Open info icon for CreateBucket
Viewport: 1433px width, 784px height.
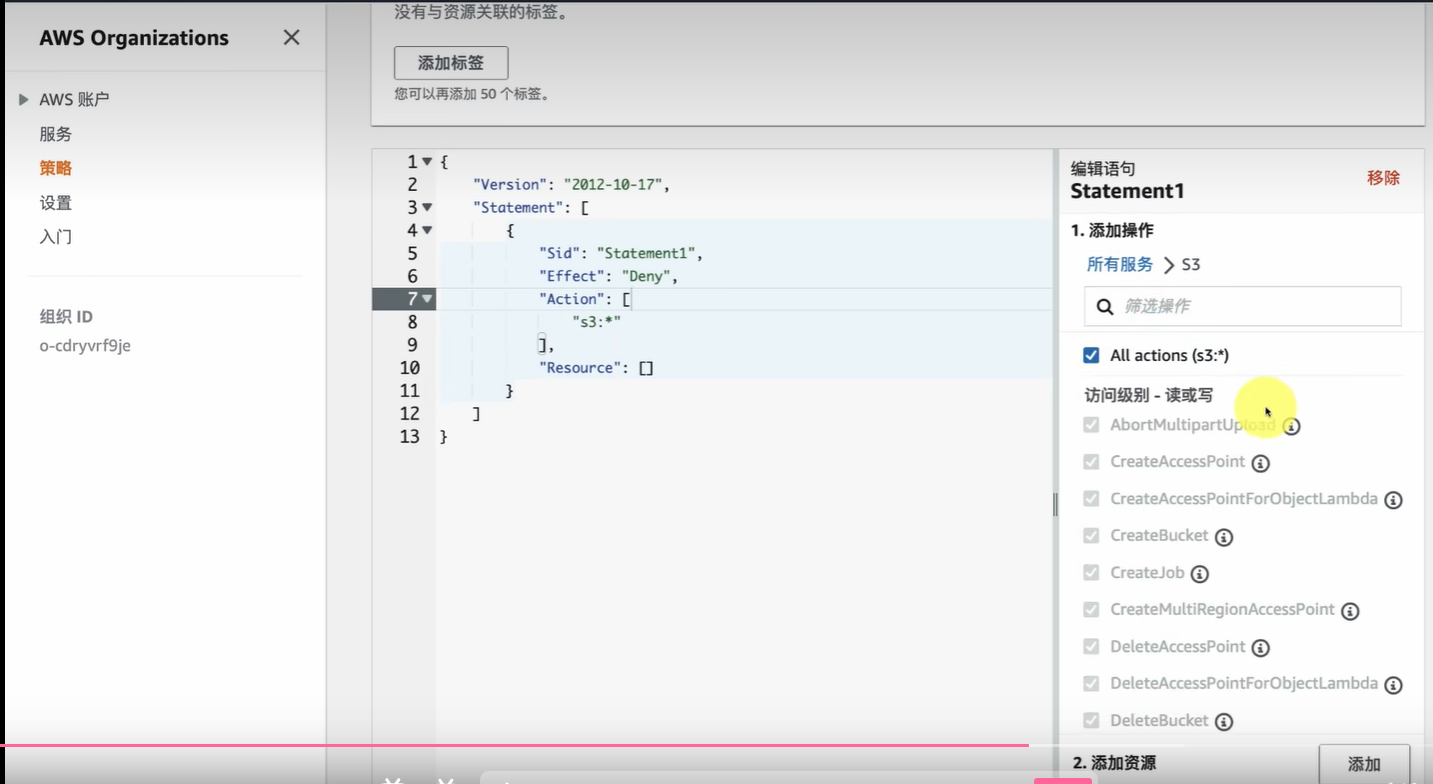coord(1224,537)
